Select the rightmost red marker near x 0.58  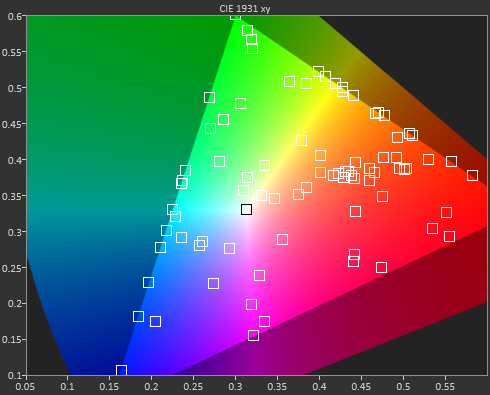[x=472, y=175]
